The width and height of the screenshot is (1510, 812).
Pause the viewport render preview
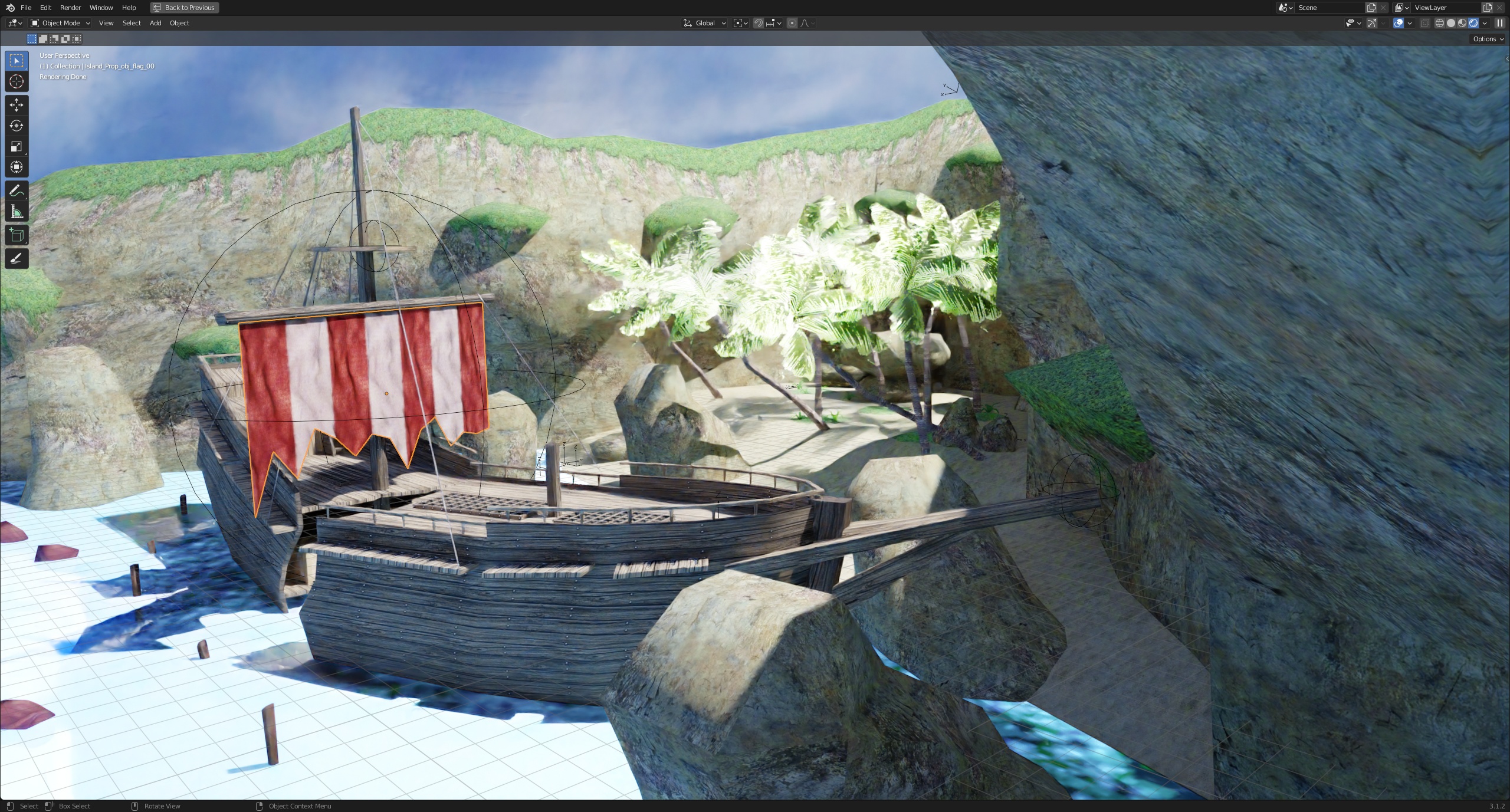tap(1499, 23)
